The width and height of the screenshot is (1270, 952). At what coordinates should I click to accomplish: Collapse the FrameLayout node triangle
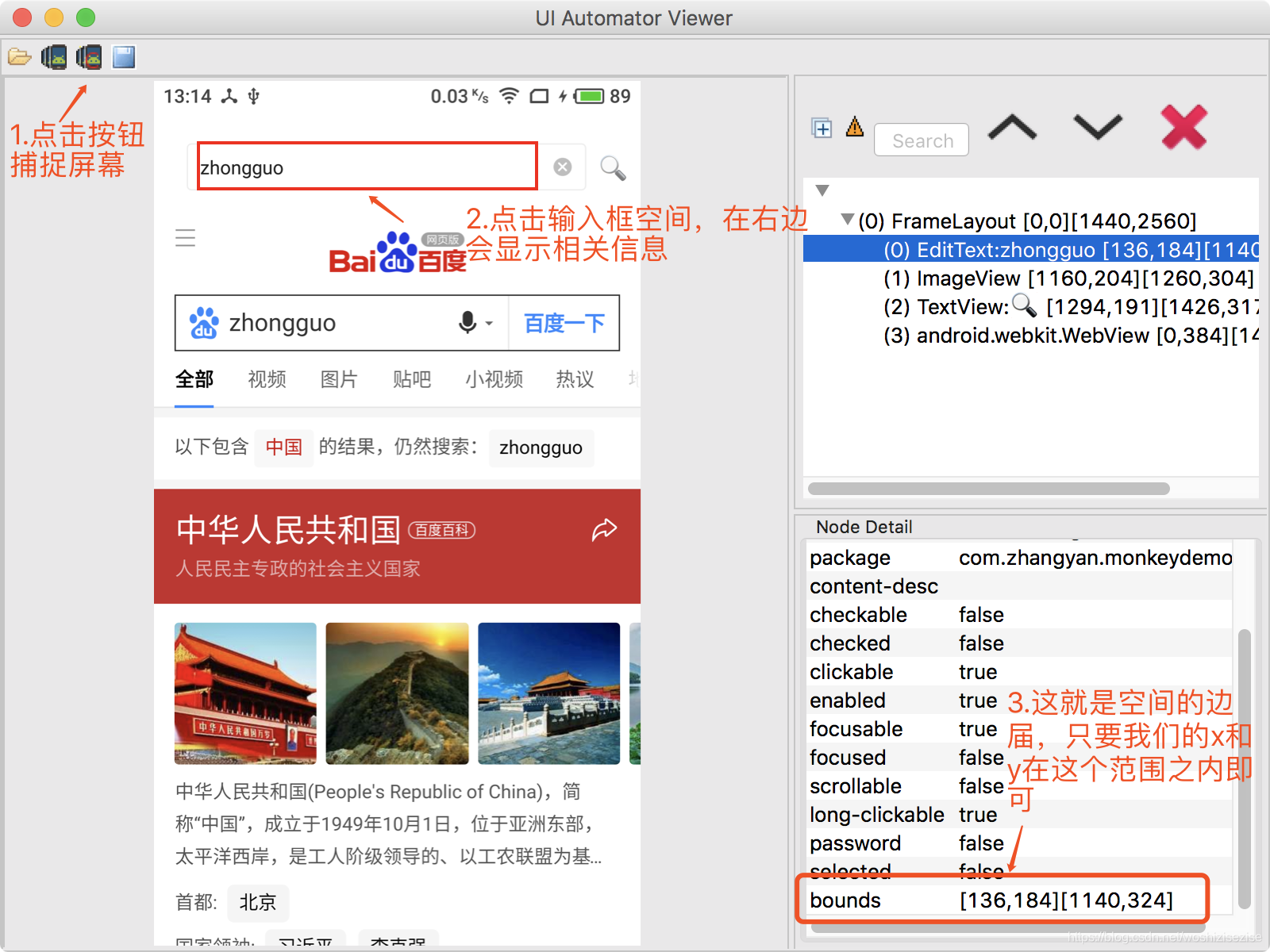point(848,219)
